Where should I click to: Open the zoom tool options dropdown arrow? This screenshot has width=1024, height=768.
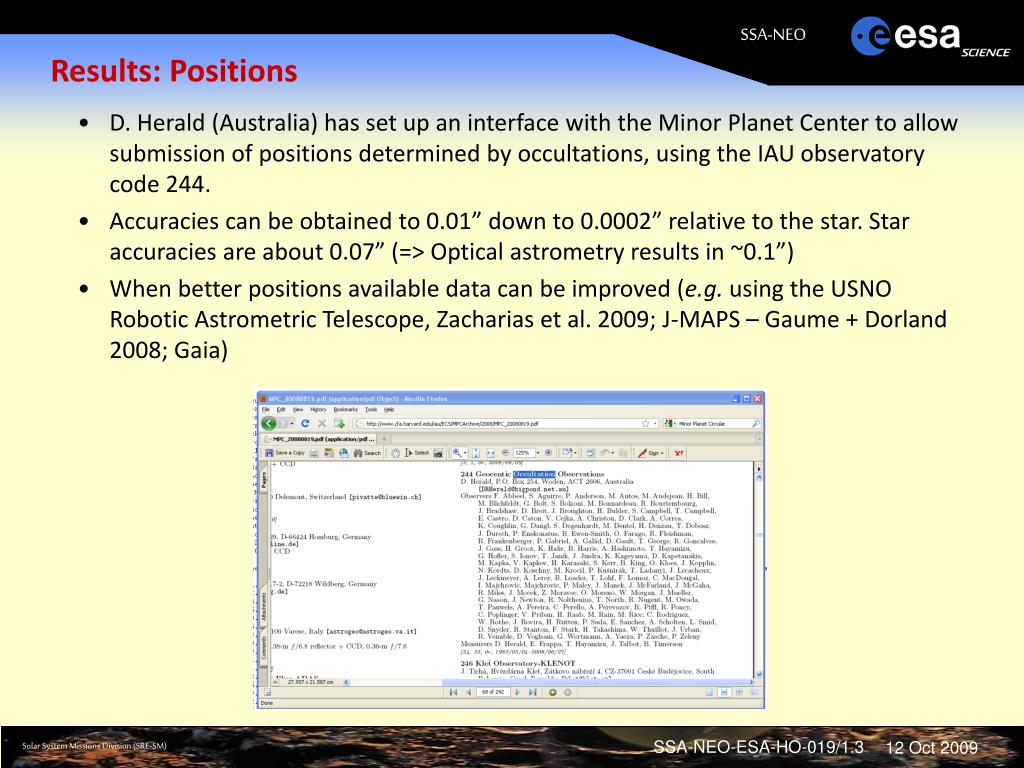466,453
